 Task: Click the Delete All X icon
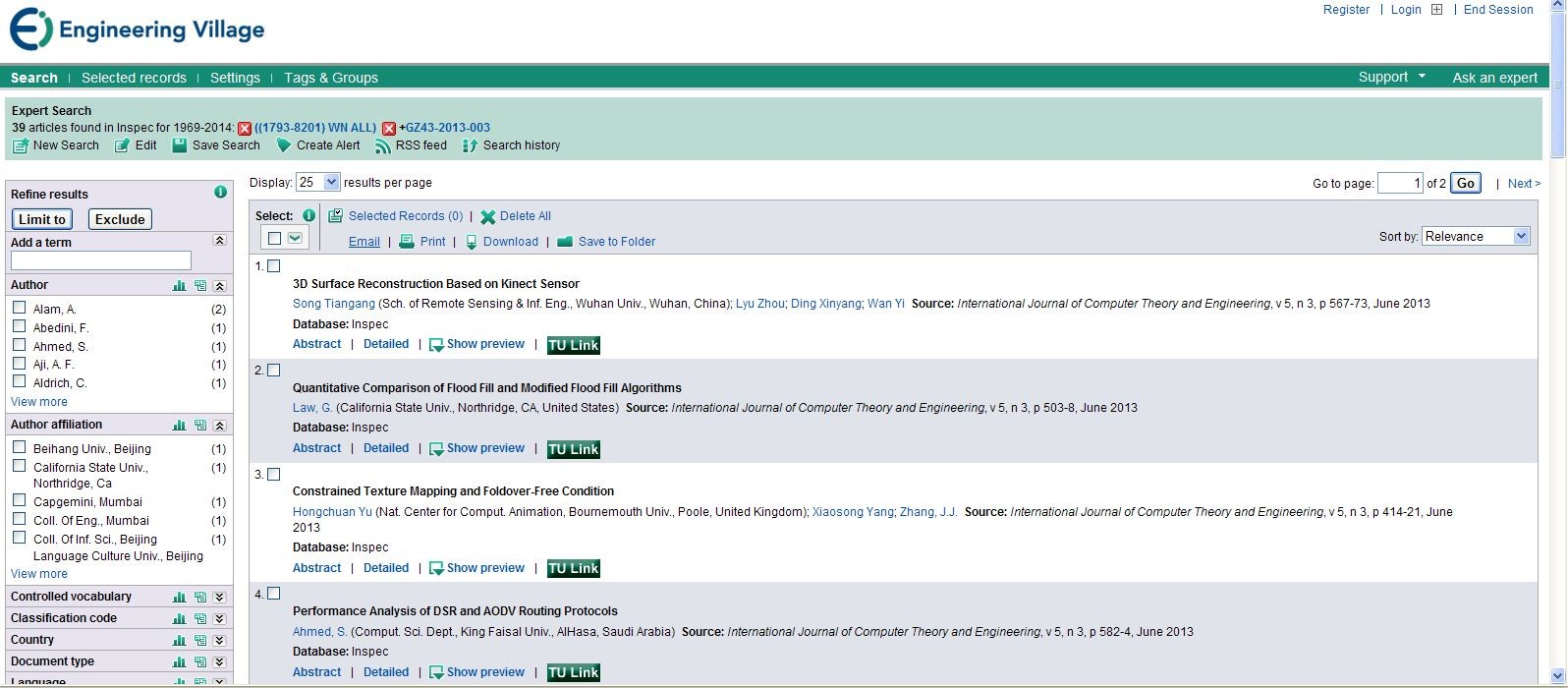pos(487,217)
